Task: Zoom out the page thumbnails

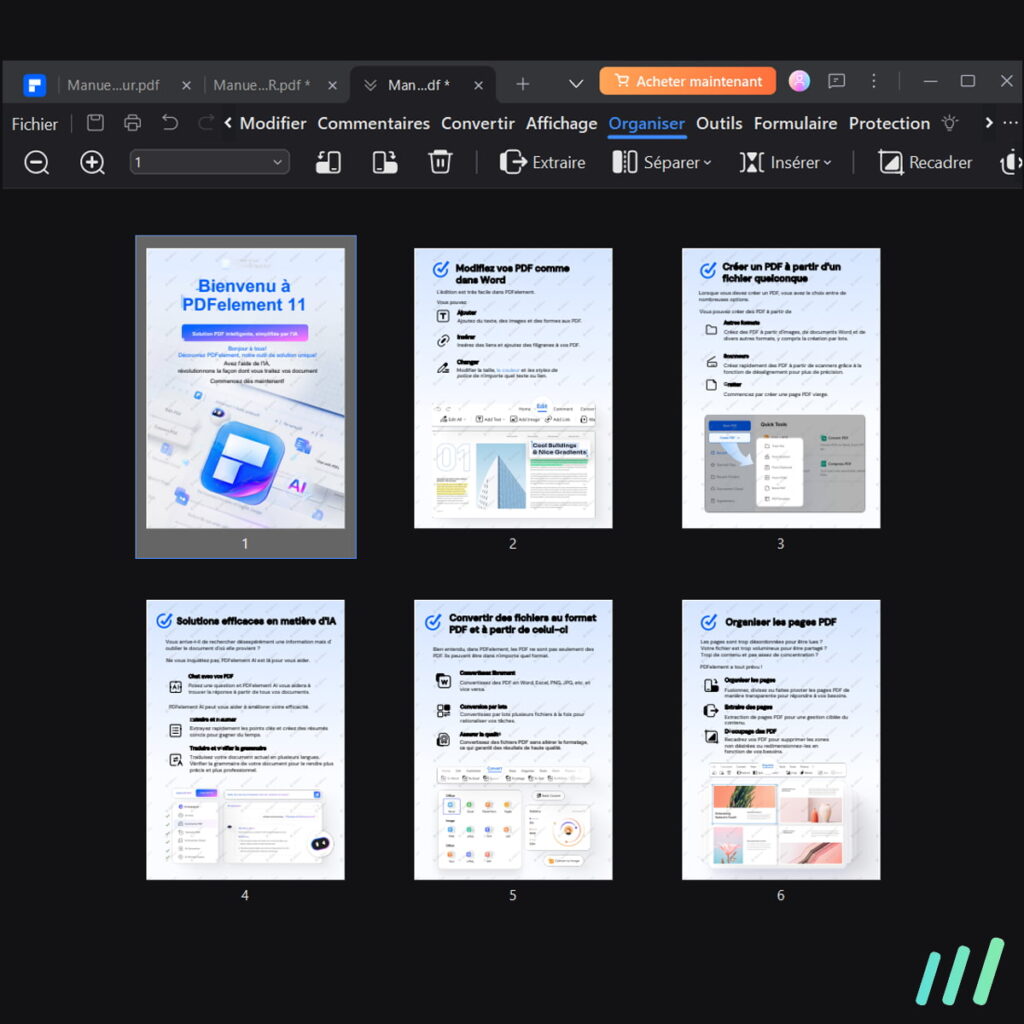Action: point(37,162)
